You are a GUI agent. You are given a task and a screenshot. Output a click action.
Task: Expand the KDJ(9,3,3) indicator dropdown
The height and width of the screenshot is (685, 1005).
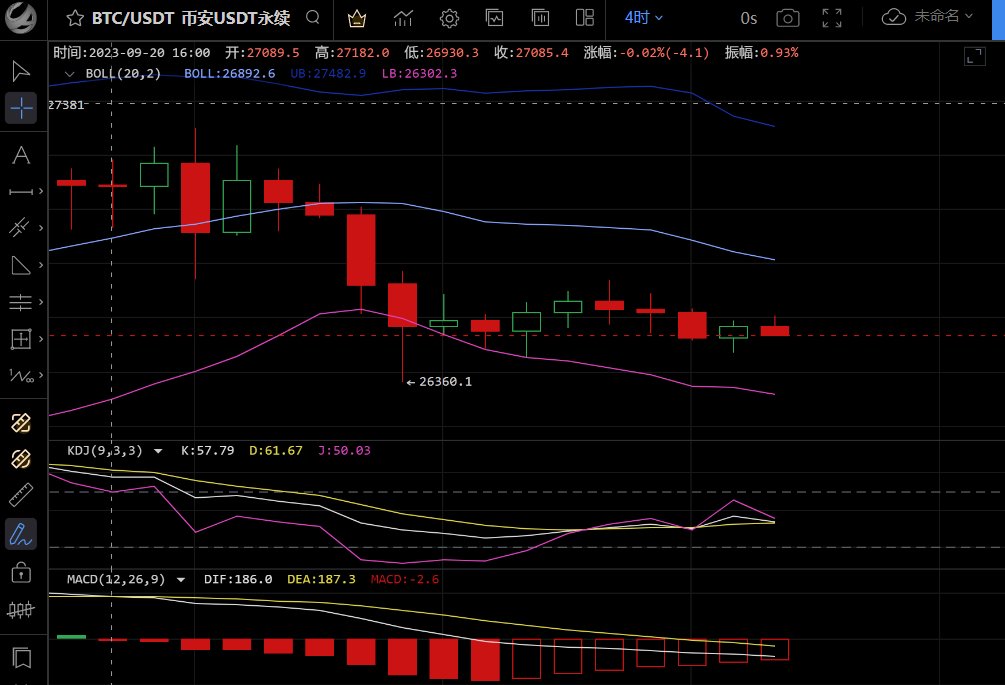click(158, 451)
